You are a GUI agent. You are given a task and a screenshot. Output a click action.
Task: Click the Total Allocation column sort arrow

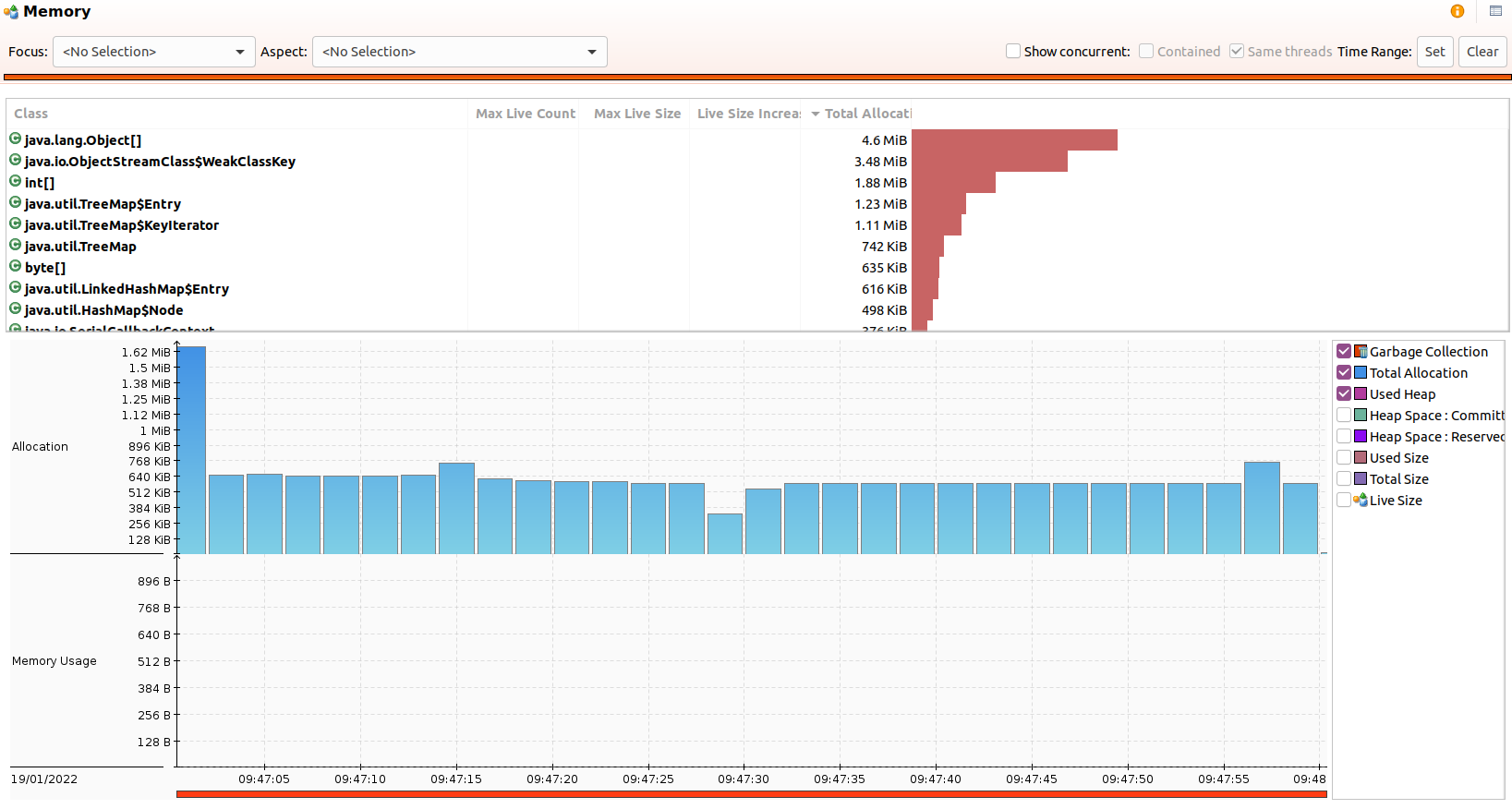coord(816,114)
